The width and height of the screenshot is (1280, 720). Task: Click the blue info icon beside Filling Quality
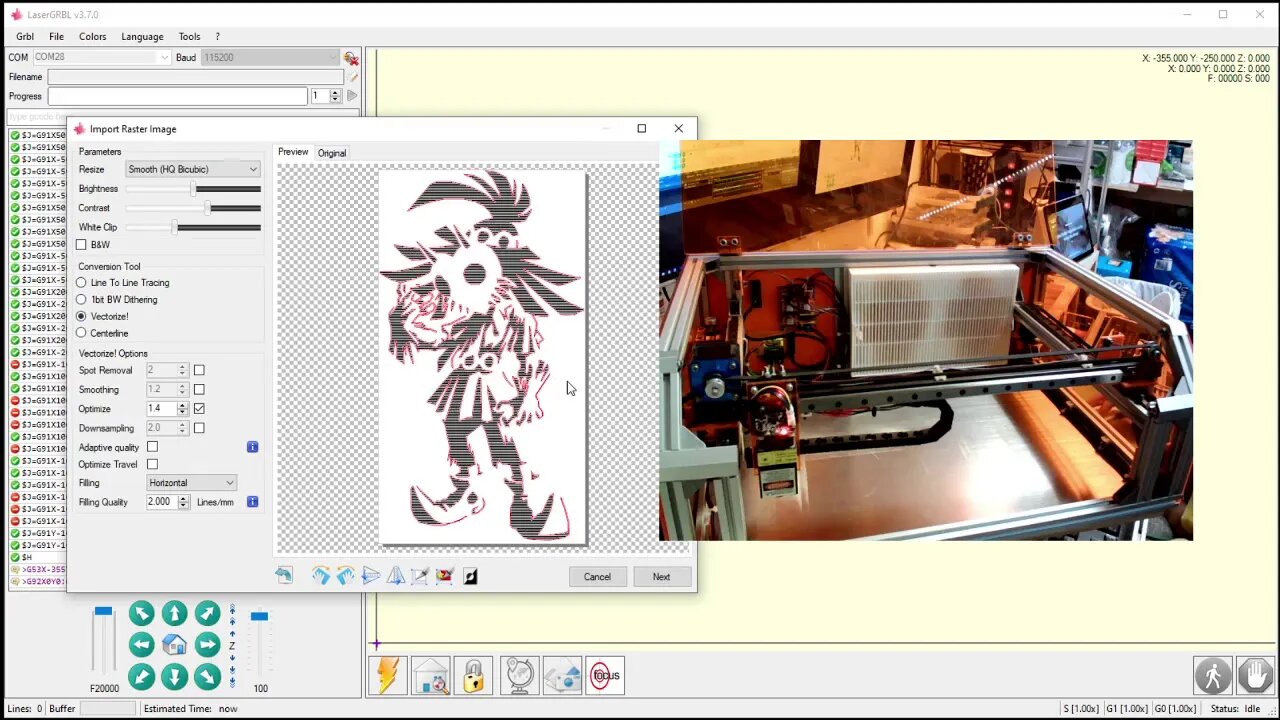click(x=252, y=502)
